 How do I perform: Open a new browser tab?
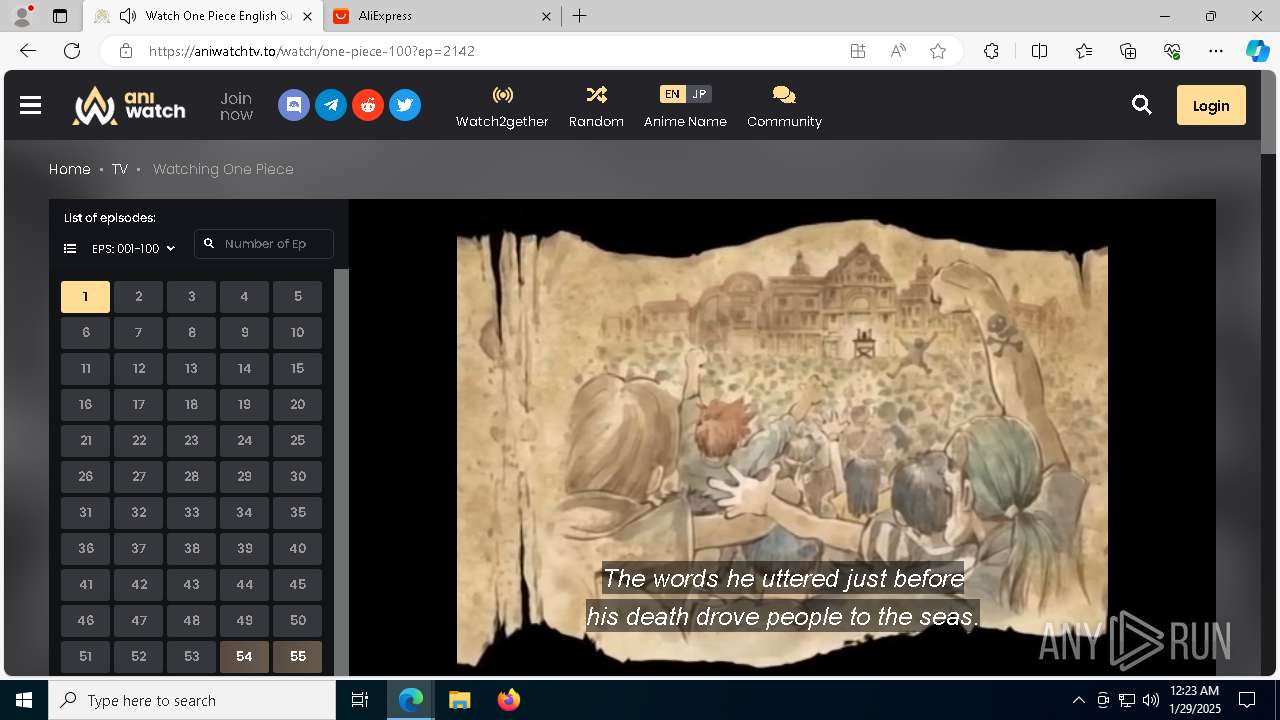click(x=580, y=16)
